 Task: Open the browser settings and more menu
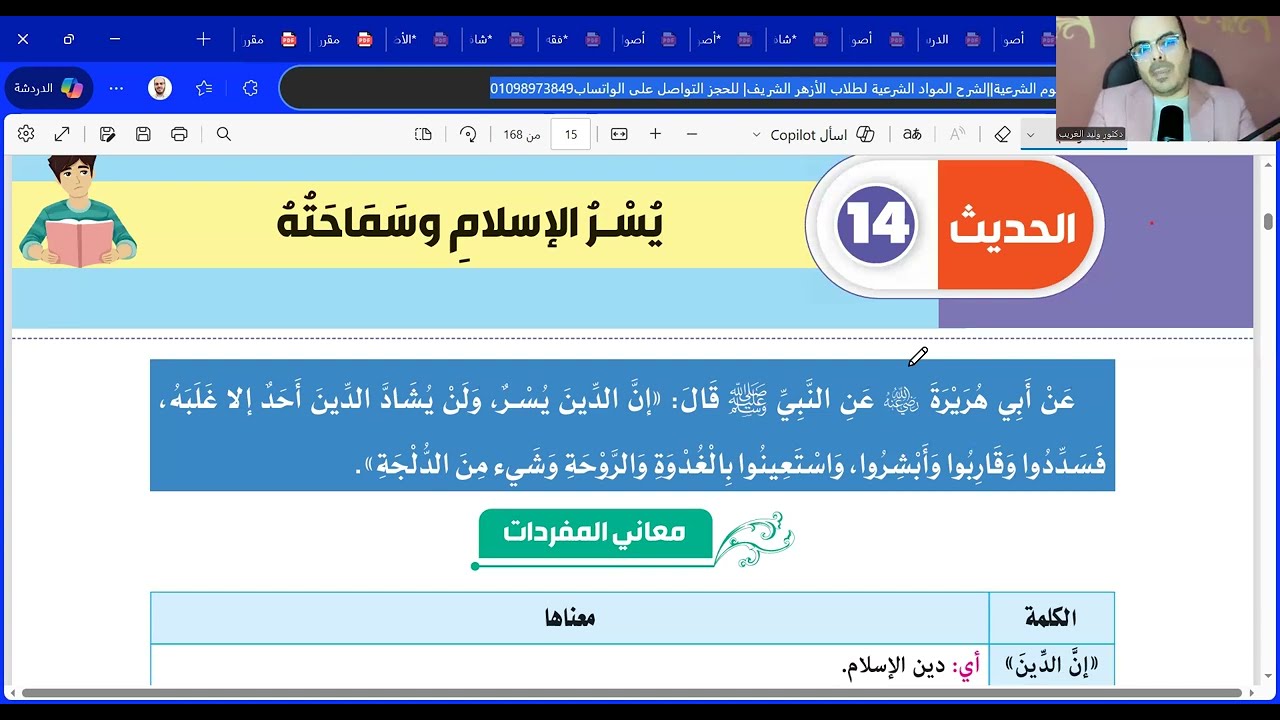point(116,88)
